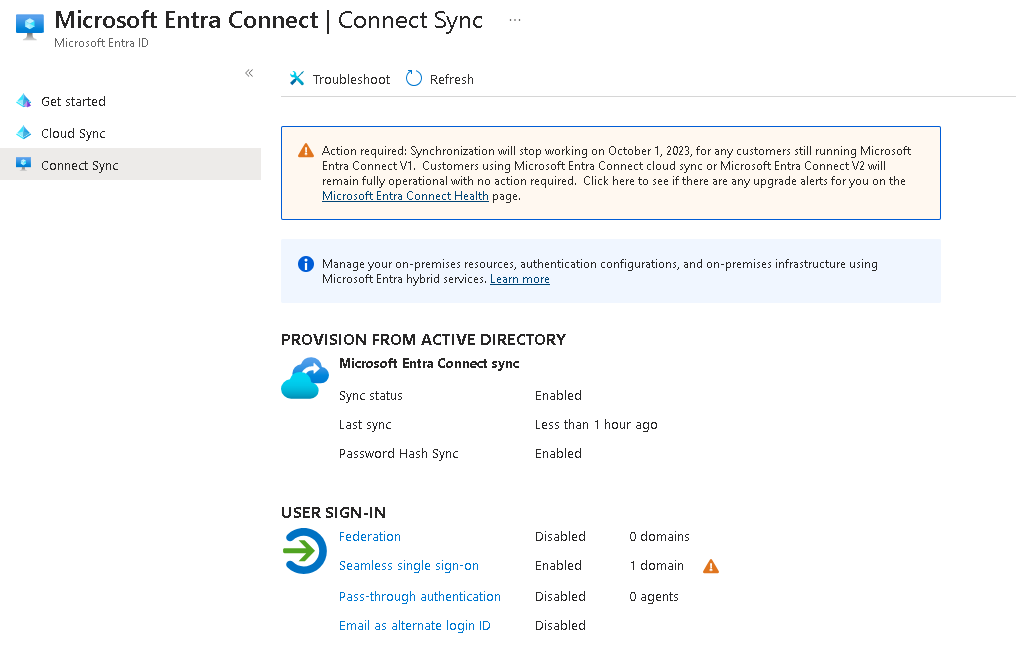Click the 'Sync status' label

(371, 395)
